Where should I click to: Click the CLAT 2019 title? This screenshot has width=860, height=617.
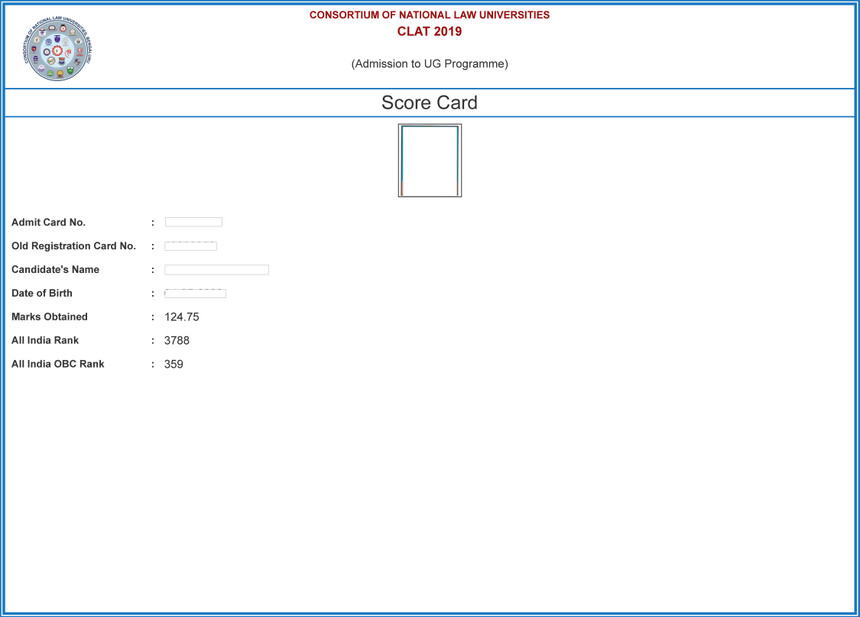429,31
